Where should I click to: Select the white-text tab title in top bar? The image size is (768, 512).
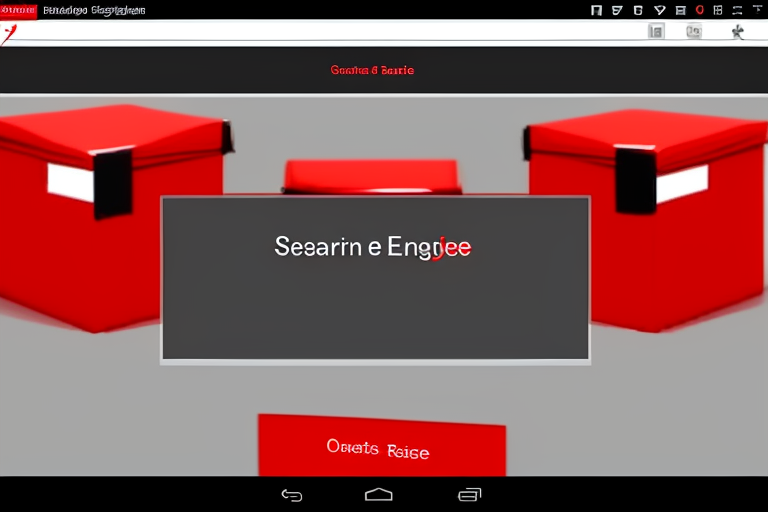pos(95,10)
